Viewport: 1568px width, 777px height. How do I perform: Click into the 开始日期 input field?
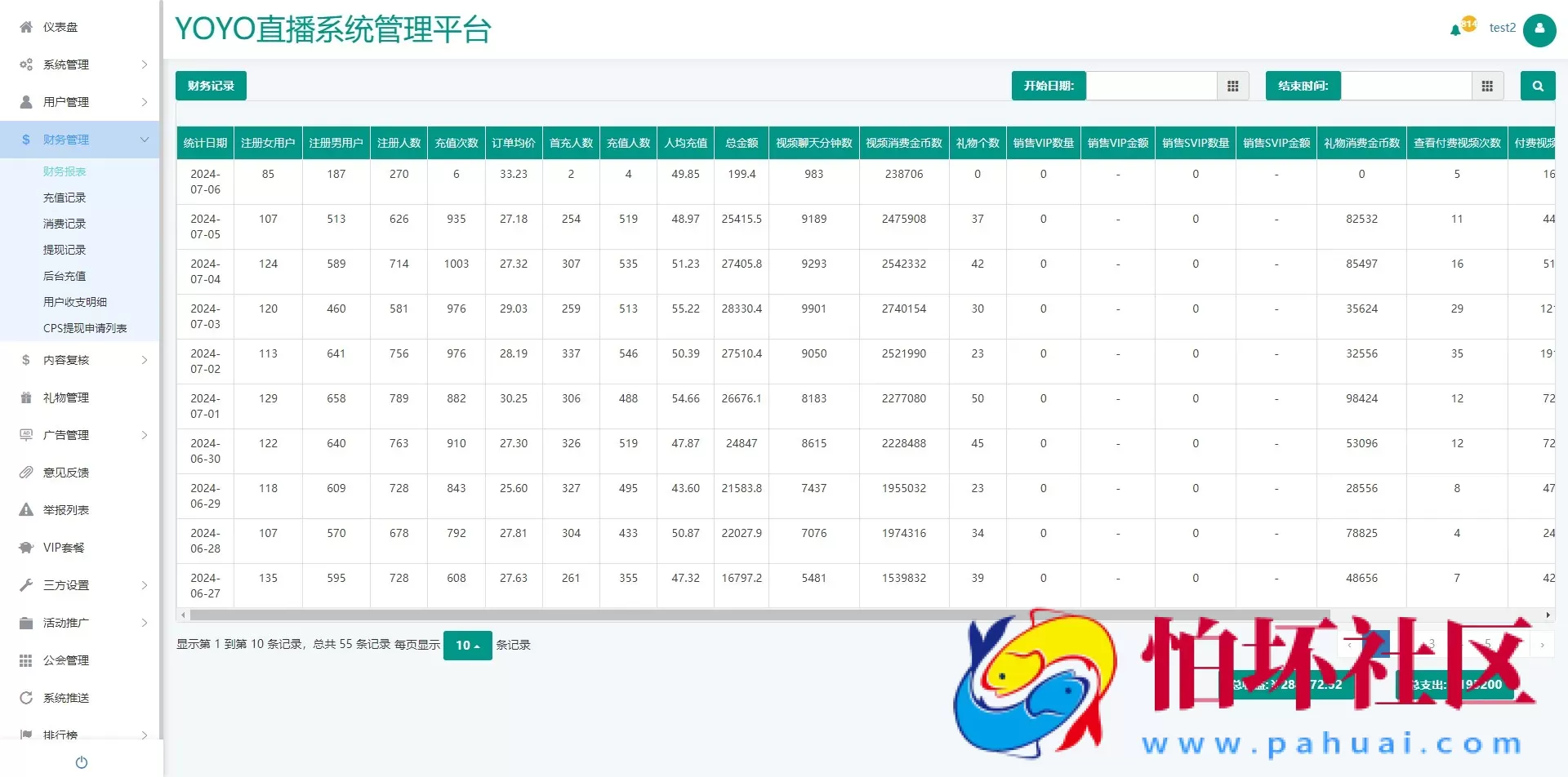(x=1151, y=86)
